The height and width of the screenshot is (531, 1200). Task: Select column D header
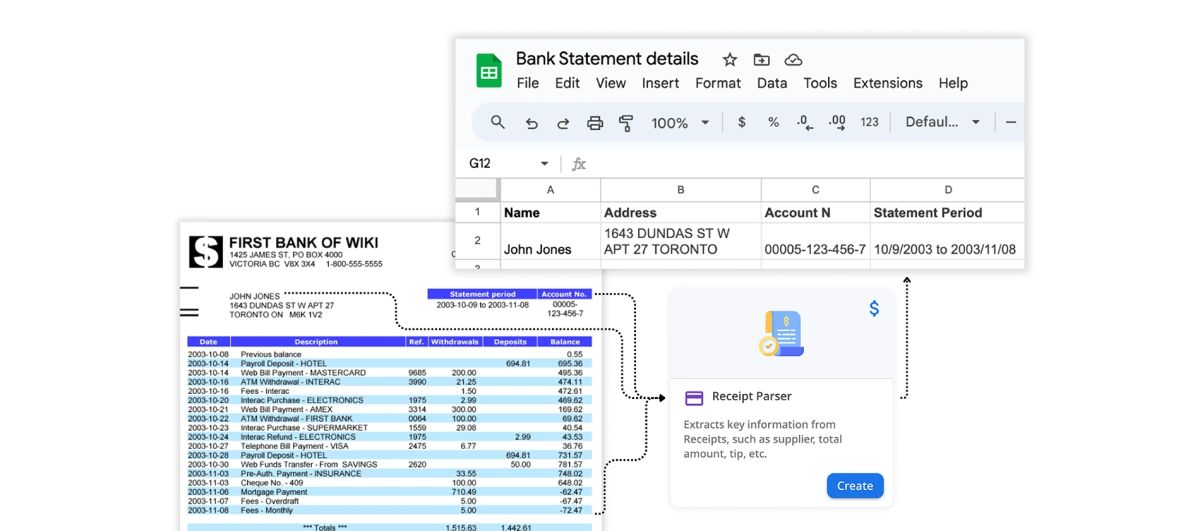pyautogui.click(x=948, y=190)
